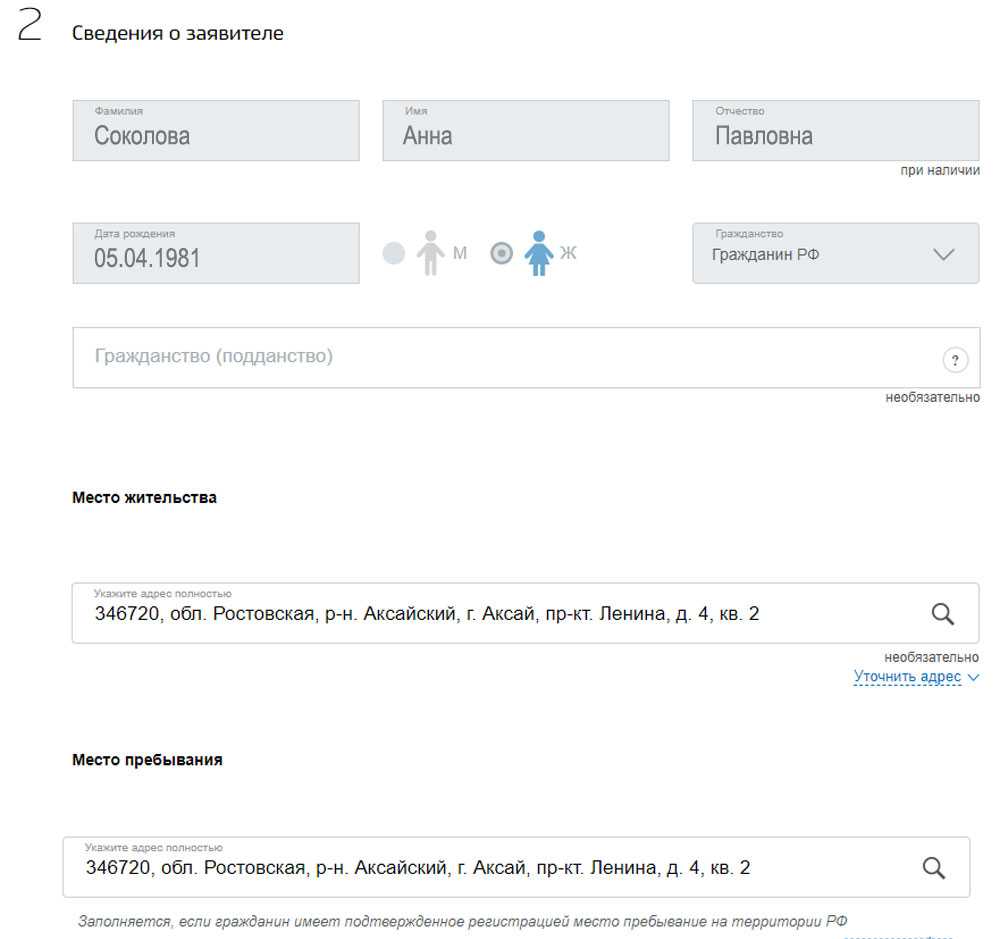
Task: Select the male (М) radio button
Action: (394, 253)
